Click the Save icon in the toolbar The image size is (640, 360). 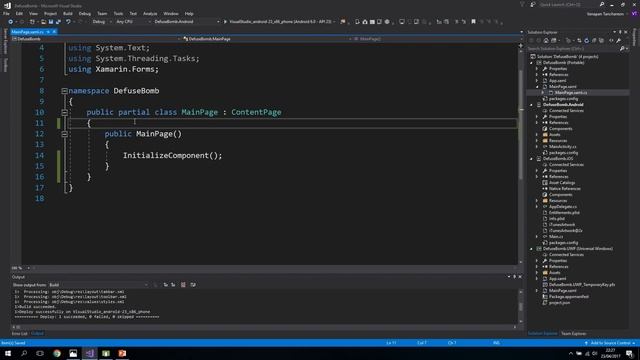tap(51, 22)
